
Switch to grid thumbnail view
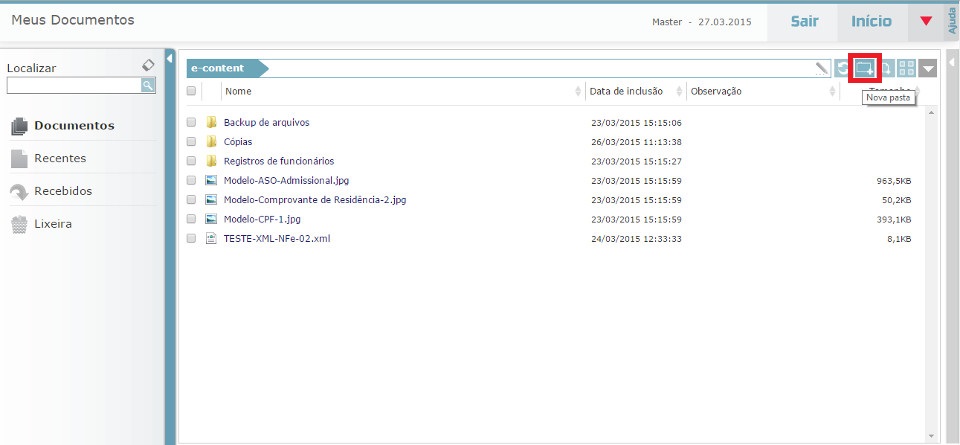[907, 69]
